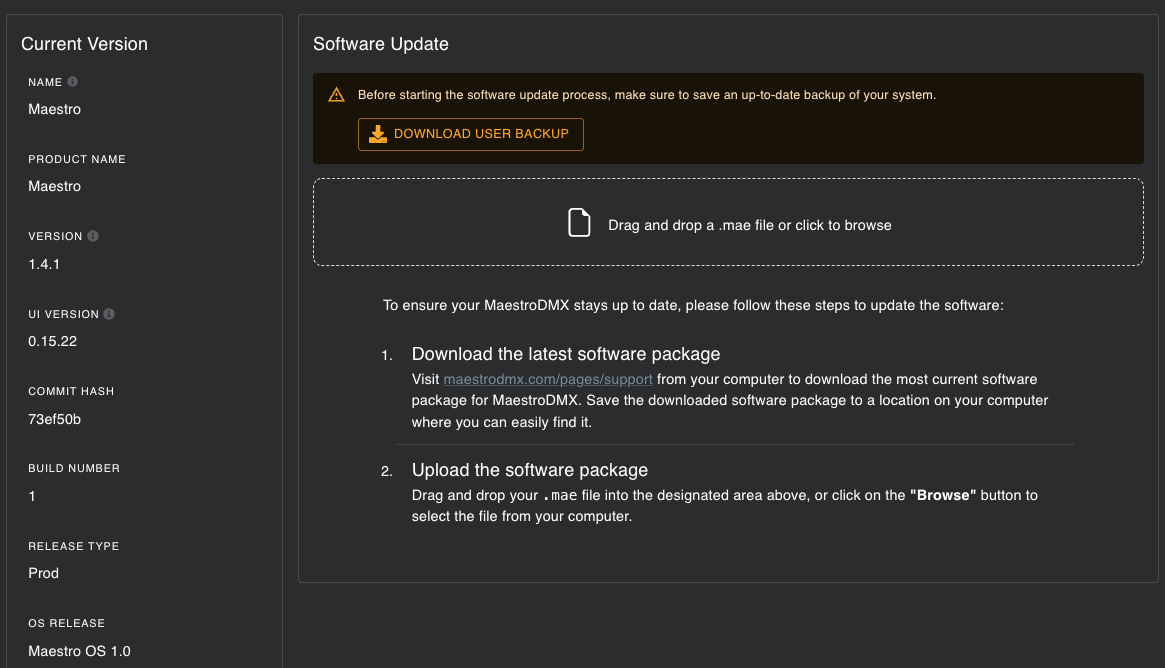Viewport: 1165px width, 668px height.
Task: Click the bold "Browse" text in instructions
Action: click(x=943, y=495)
